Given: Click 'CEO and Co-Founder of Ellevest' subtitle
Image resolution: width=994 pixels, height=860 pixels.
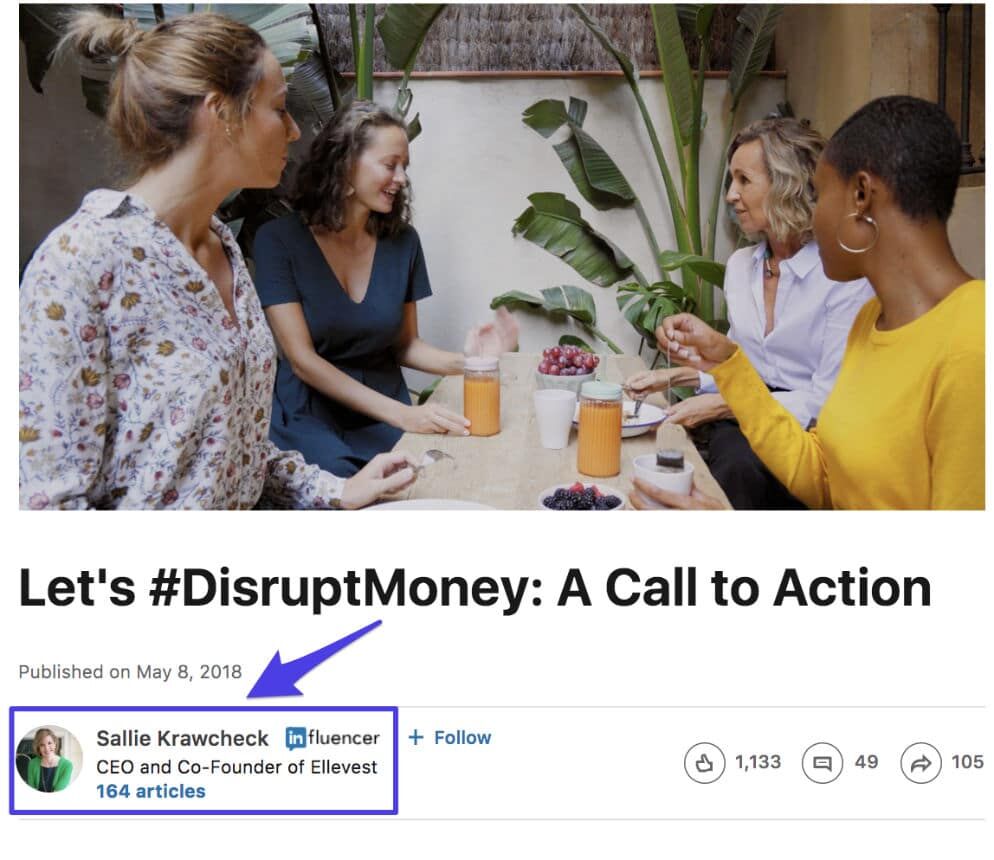Looking at the screenshot, I should pyautogui.click(x=236, y=767).
